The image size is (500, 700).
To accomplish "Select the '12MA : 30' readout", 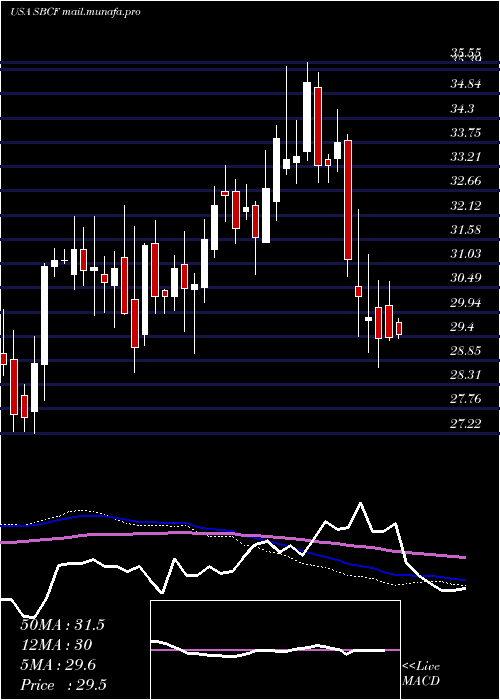I will pyautogui.click(x=56, y=645).
